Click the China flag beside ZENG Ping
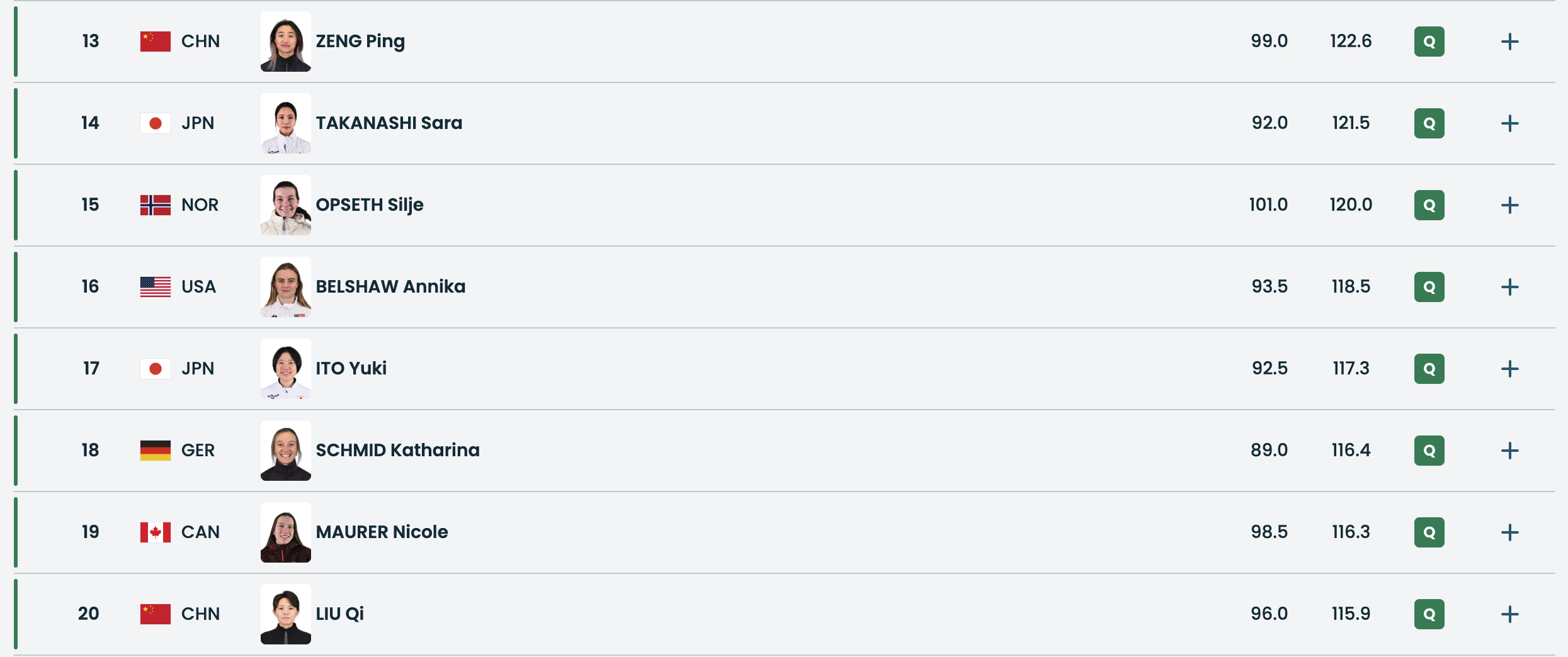Screen dimensions: 1568x657 pyautogui.click(x=155, y=42)
